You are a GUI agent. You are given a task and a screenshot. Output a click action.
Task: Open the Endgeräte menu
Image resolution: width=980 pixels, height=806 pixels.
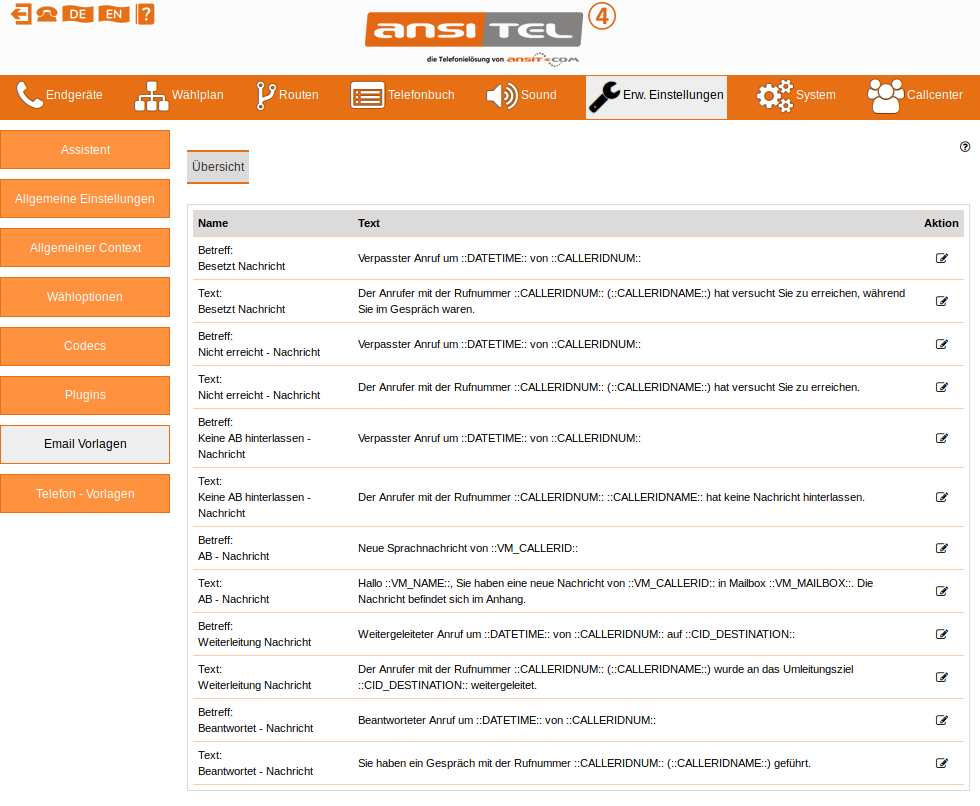tap(60, 96)
